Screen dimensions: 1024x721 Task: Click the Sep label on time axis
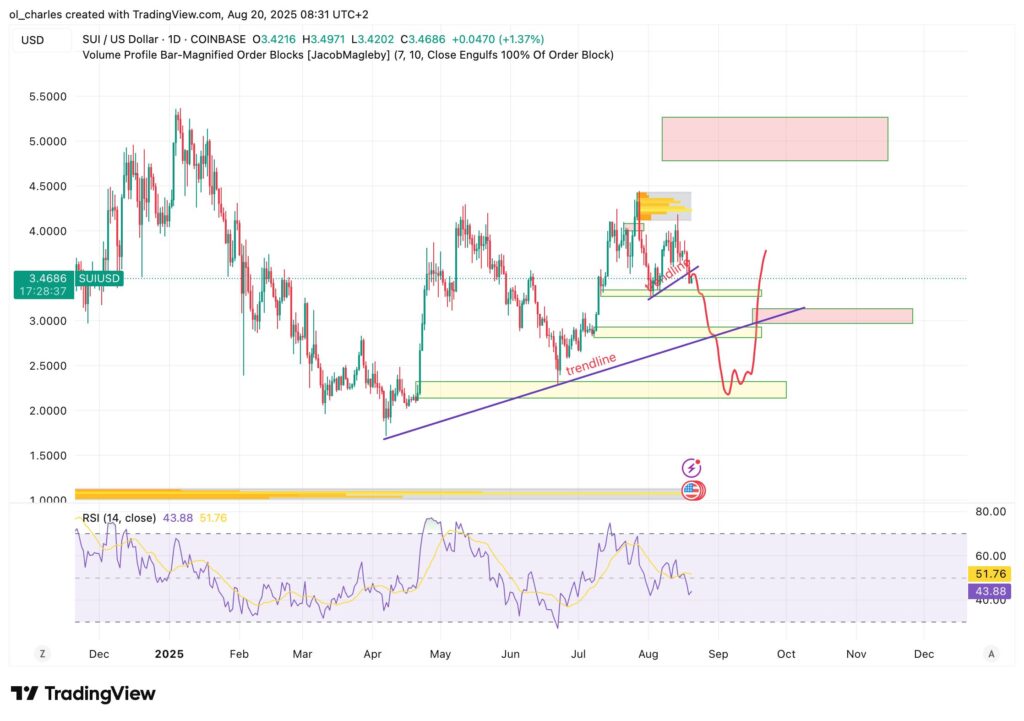(717, 653)
